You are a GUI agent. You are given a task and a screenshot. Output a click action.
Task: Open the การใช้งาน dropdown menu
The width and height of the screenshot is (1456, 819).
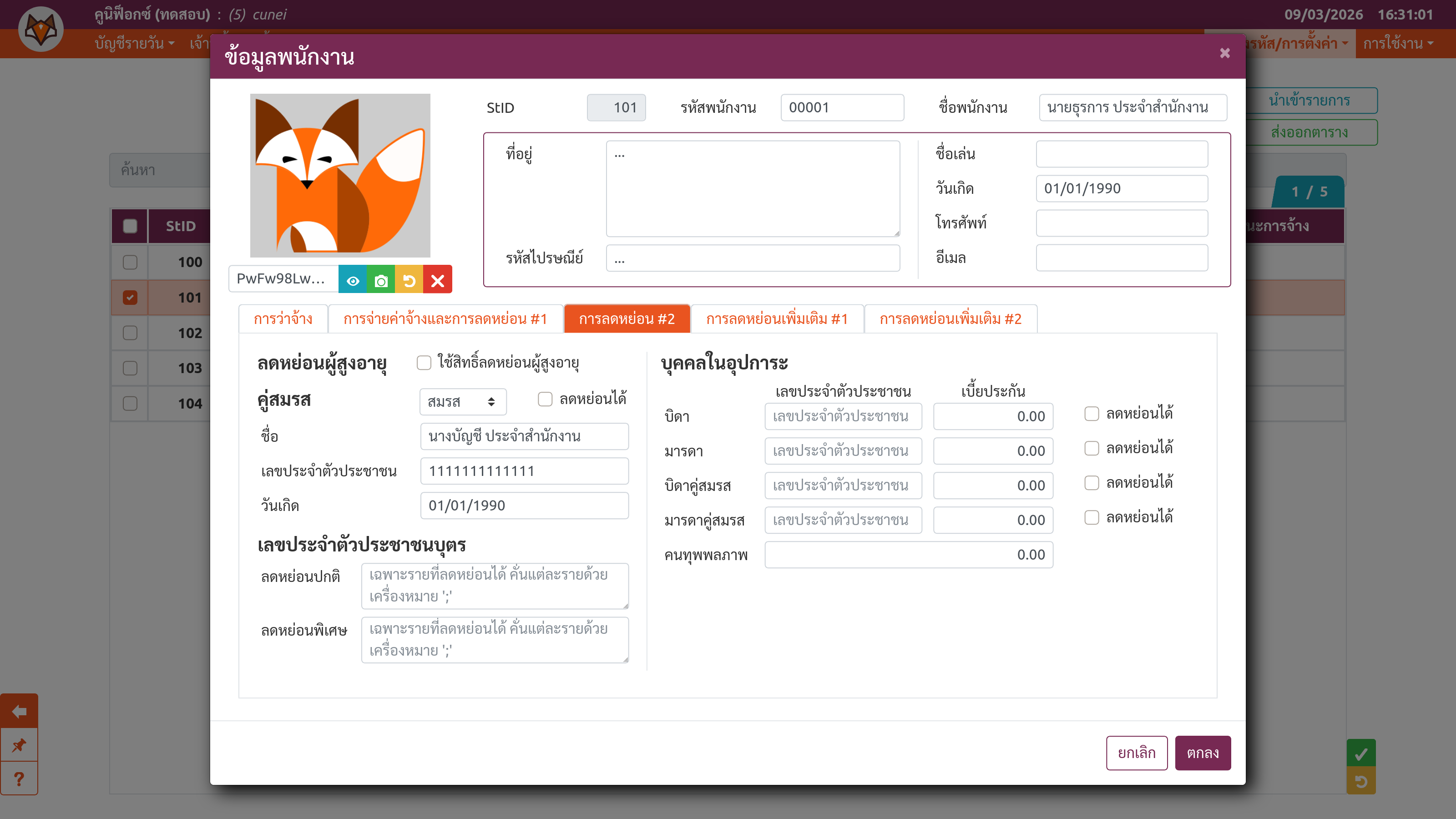(x=1398, y=44)
